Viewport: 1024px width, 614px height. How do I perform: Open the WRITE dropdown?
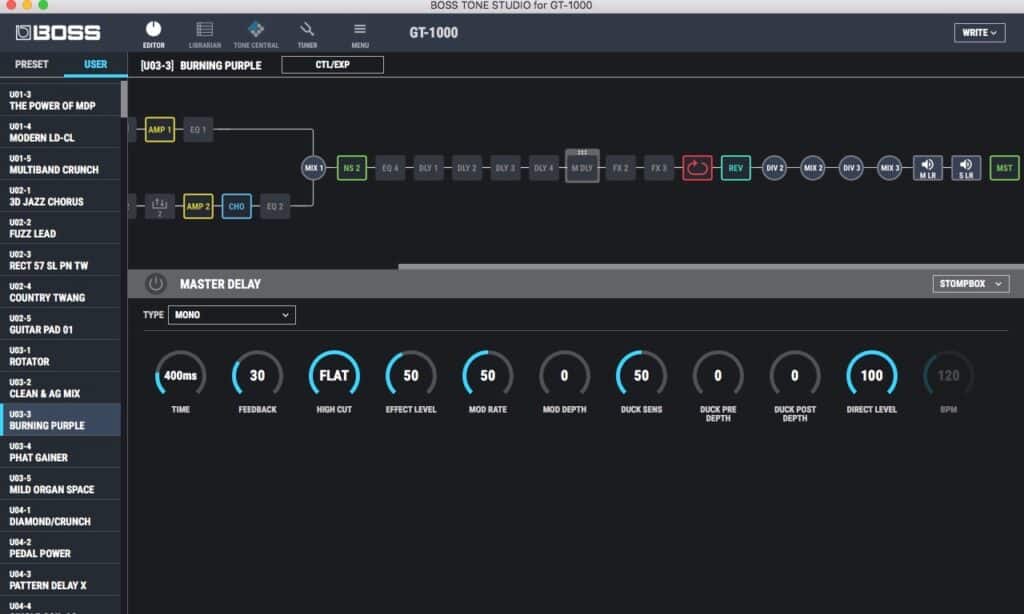pyautogui.click(x=980, y=33)
